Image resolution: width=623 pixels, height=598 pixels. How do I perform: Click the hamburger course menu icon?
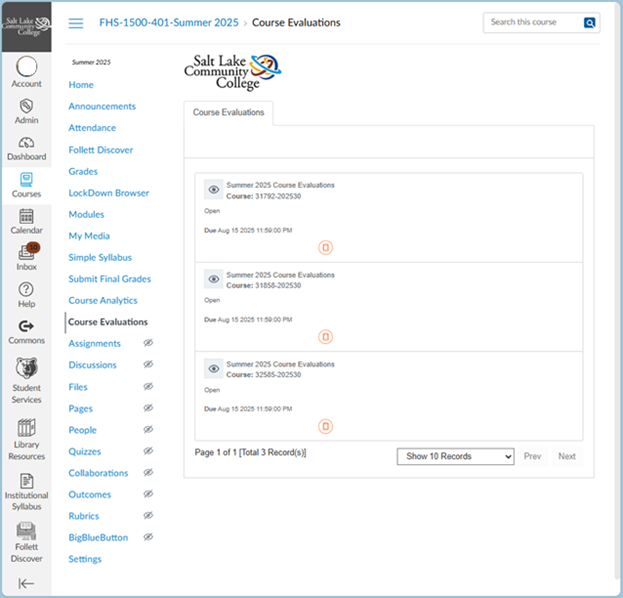[76, 23]
